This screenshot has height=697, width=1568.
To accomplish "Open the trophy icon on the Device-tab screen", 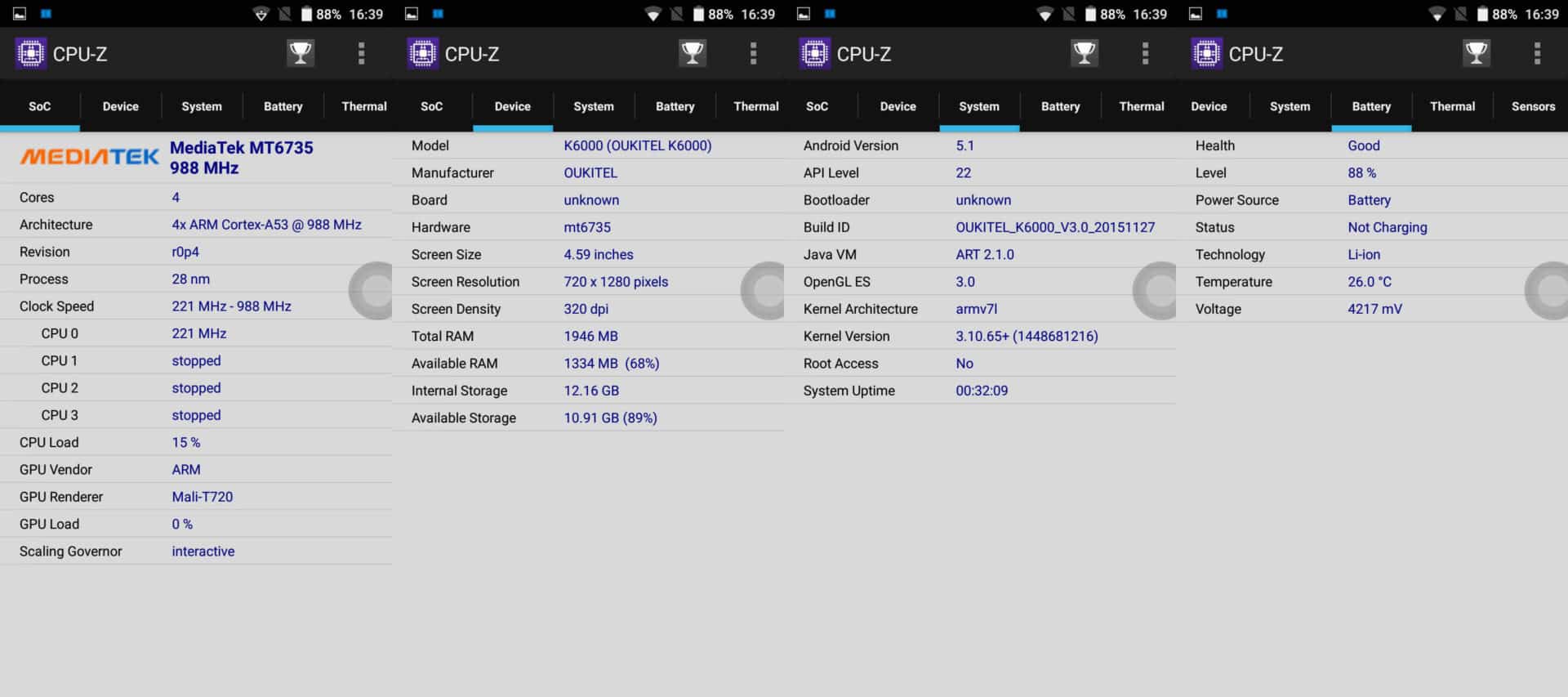I will pyautogui.click(x=693, y=54).
